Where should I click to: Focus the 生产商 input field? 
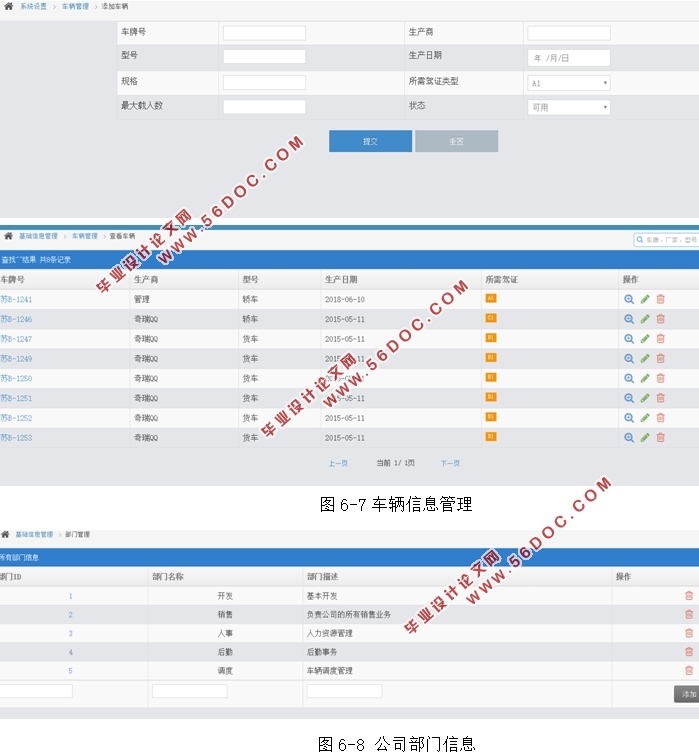coord(569,33)
